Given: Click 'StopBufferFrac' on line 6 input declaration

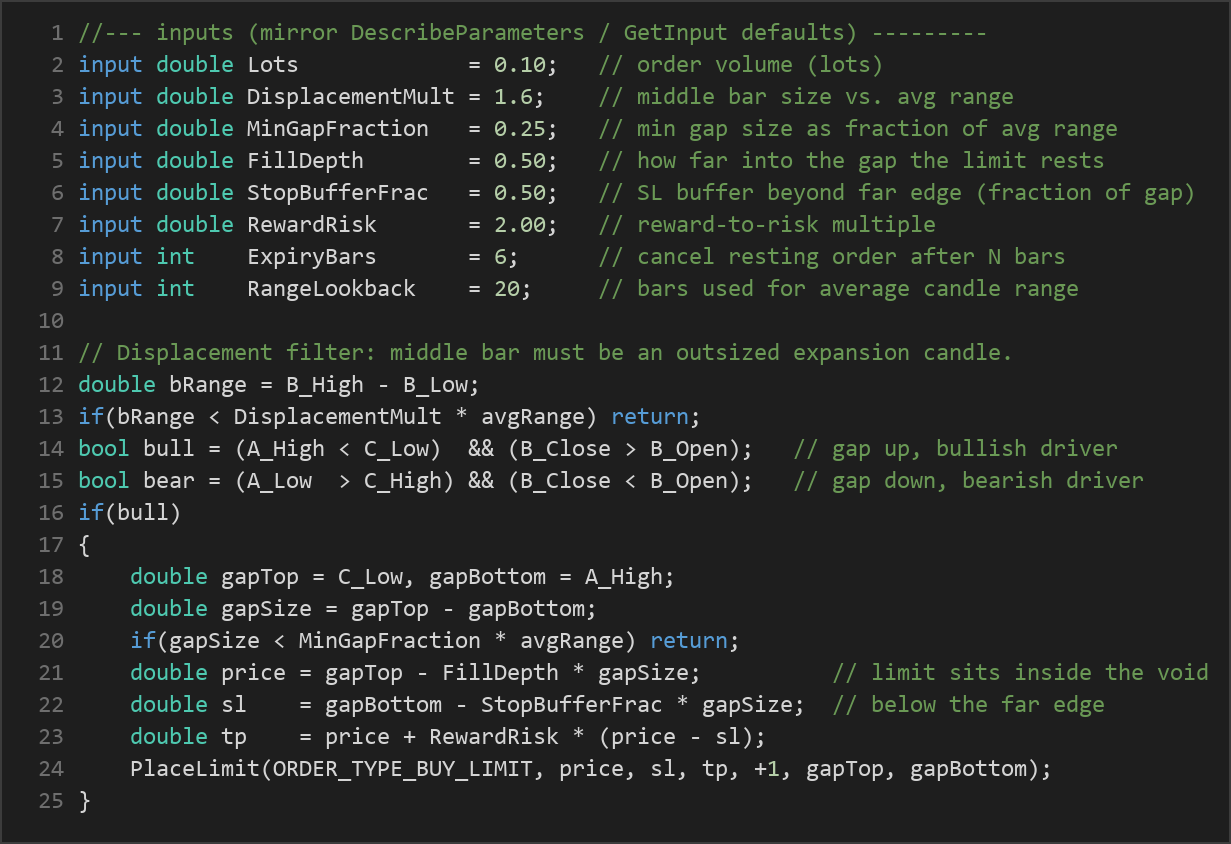Looking at the screenshot, I should coord(338,193).
